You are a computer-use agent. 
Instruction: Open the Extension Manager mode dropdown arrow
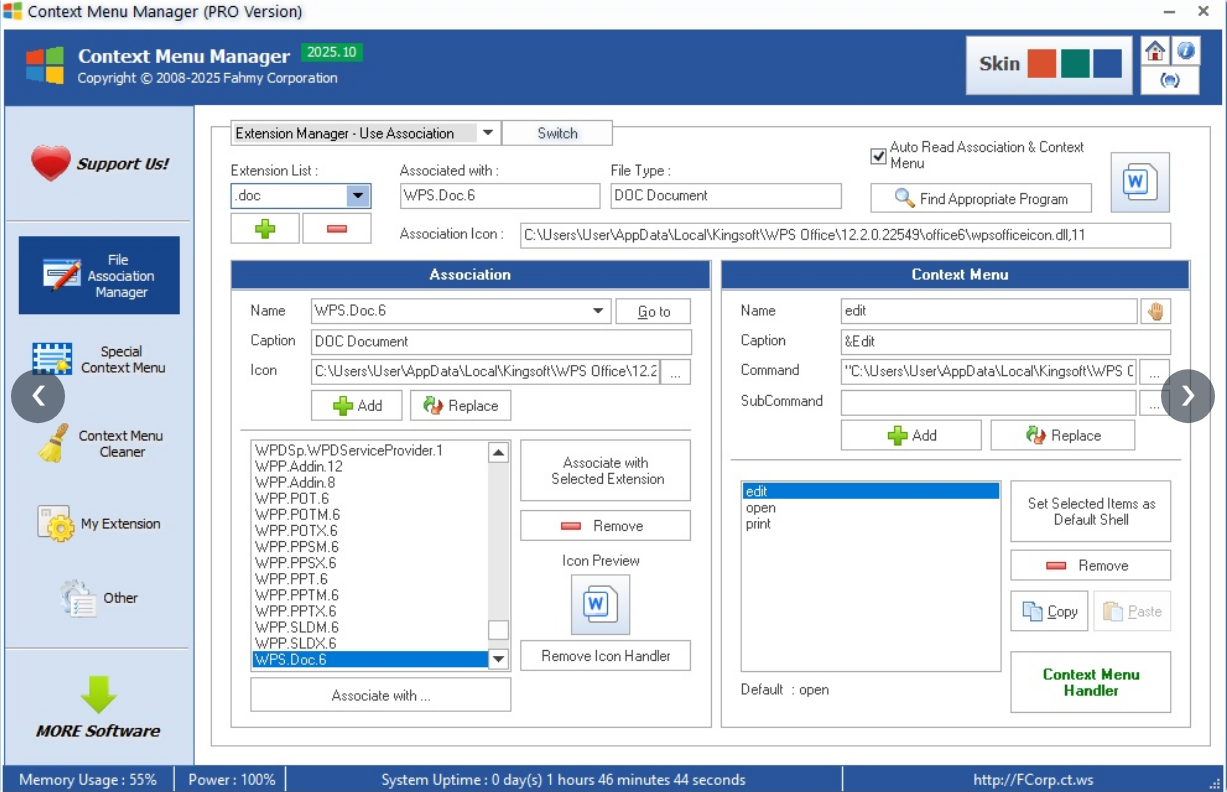[488, 132]
